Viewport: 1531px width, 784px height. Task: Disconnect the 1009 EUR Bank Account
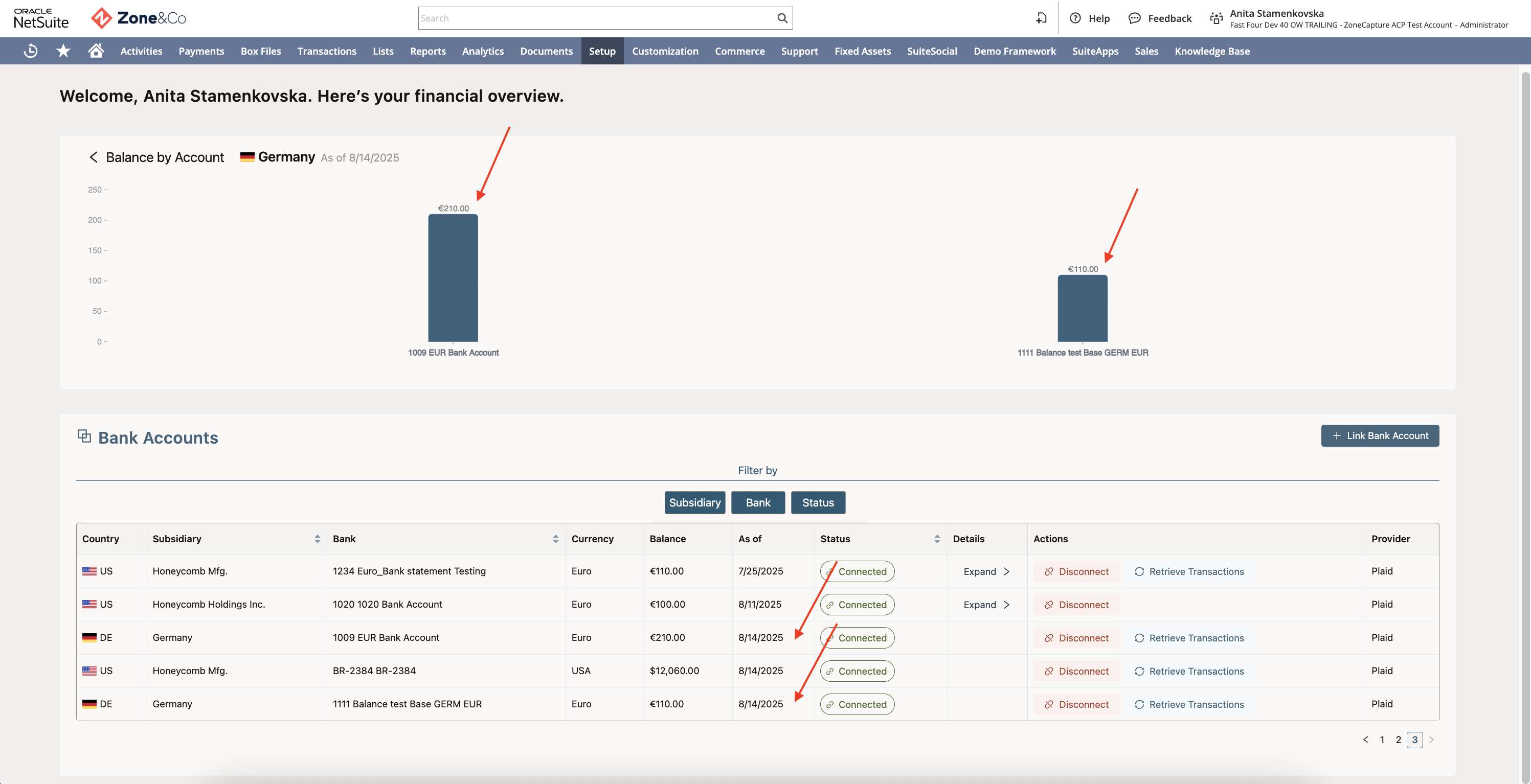click(1076, 638)
